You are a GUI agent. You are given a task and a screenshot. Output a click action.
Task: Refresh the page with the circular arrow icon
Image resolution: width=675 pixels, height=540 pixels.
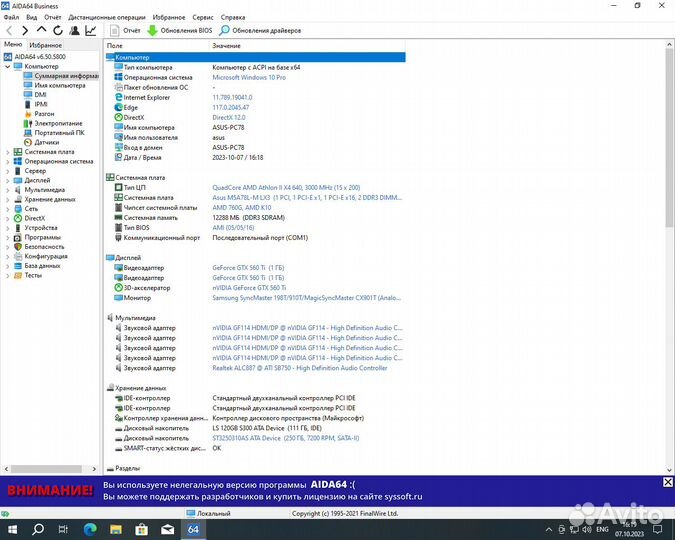tap(58, 30)
